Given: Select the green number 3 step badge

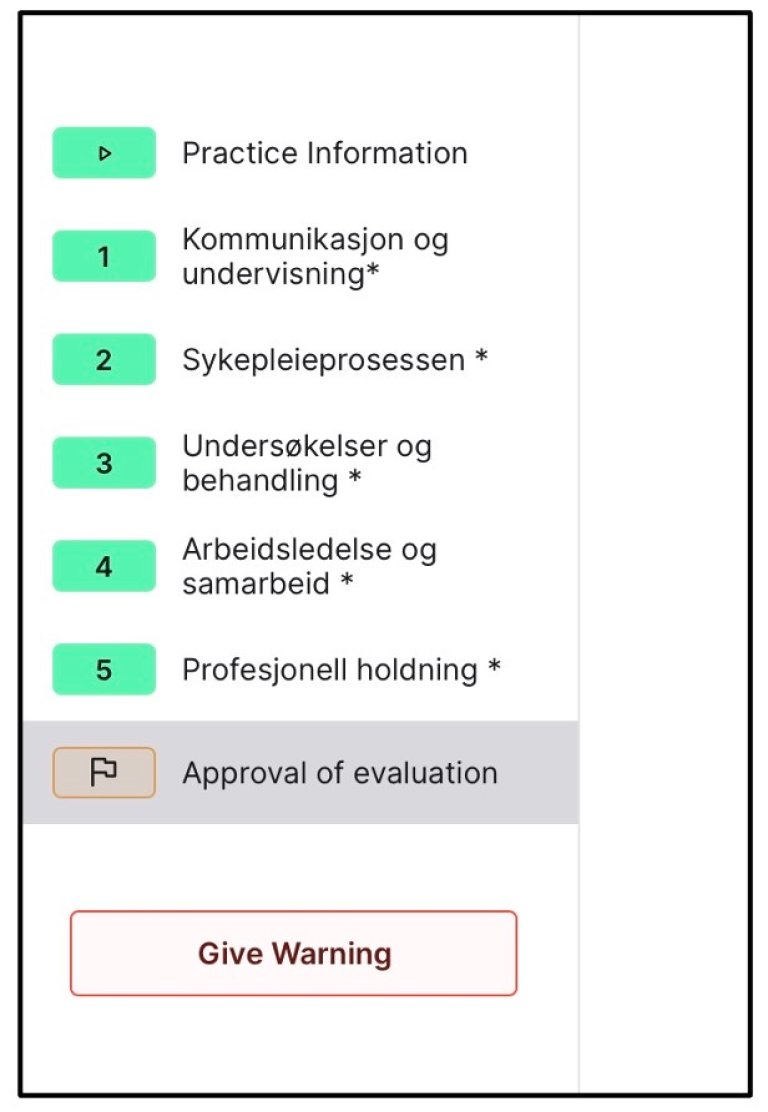Looking at the screenshot, I should pyautogui.click(x=104, y=463).
